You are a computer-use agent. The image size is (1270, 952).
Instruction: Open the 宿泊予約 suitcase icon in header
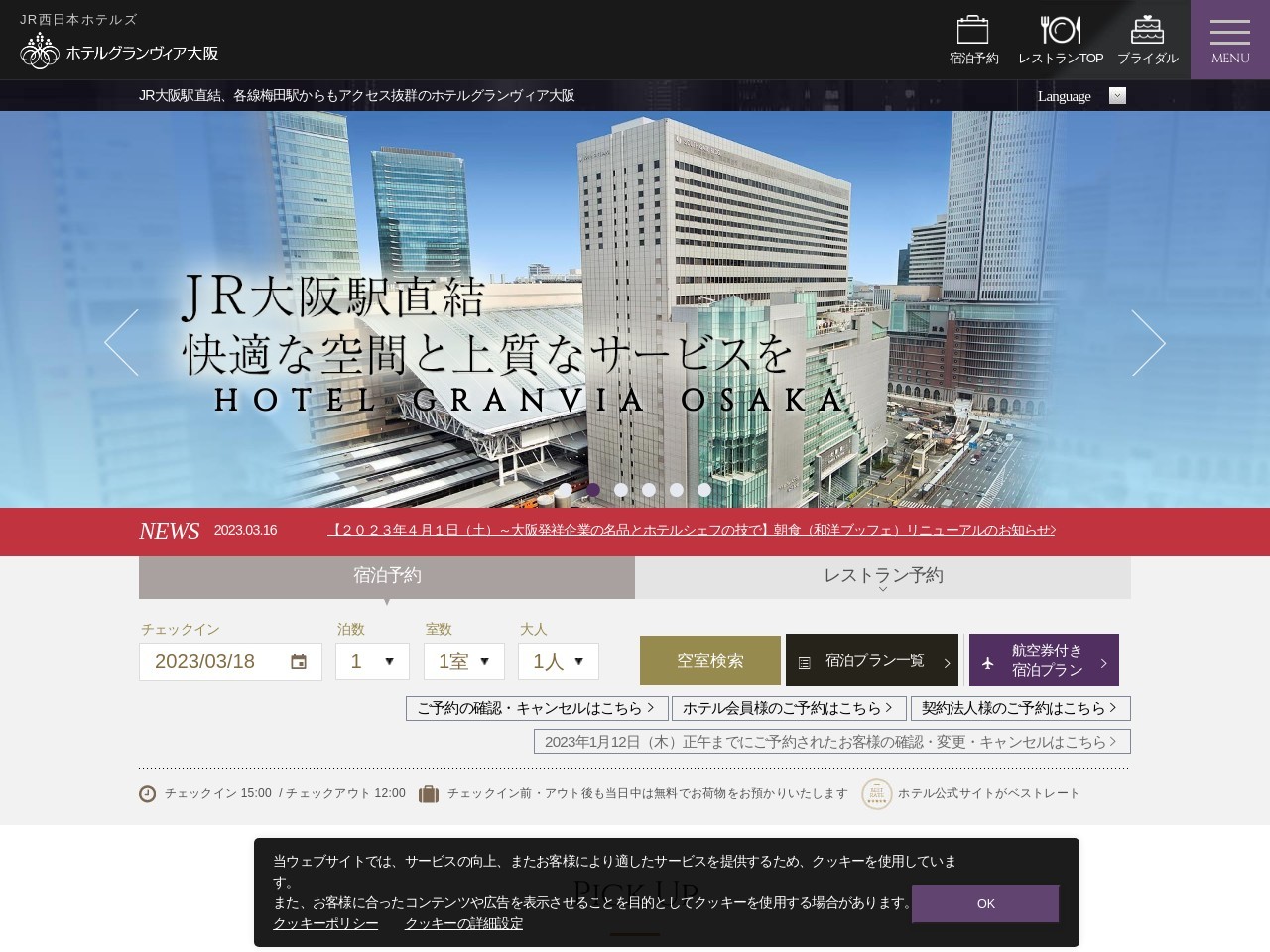[x=973, y=41]
